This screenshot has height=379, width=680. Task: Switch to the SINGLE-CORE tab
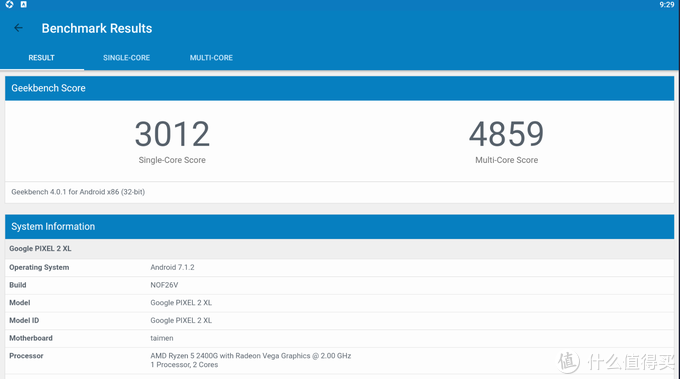126,58
